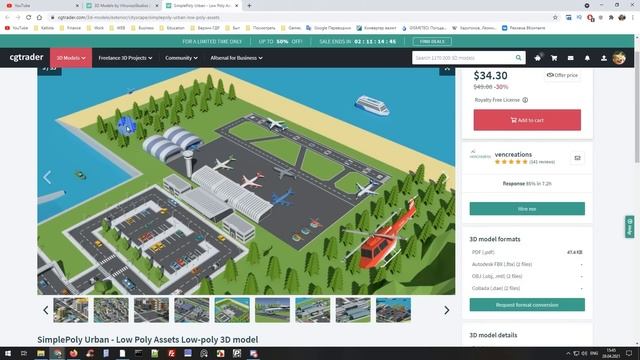
Task: Open the shopping cart icon
Action: point(554,58)
